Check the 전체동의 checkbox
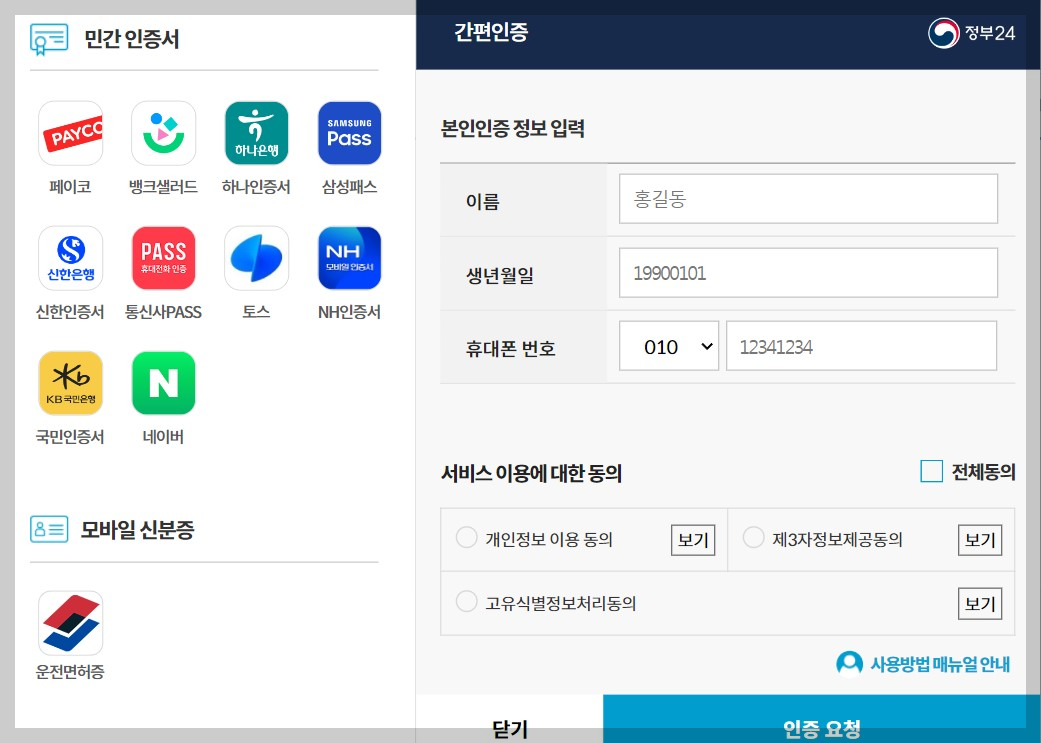This screenshot has height=743, width=1041. coord(931,471)
